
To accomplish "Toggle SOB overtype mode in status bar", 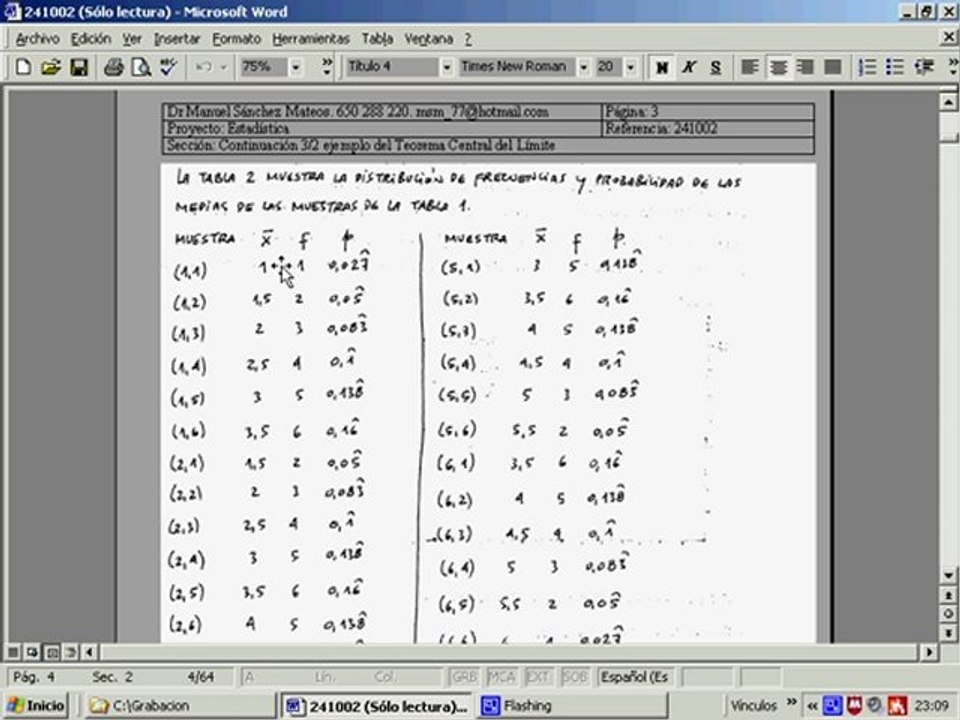I will tap(575, 677).
